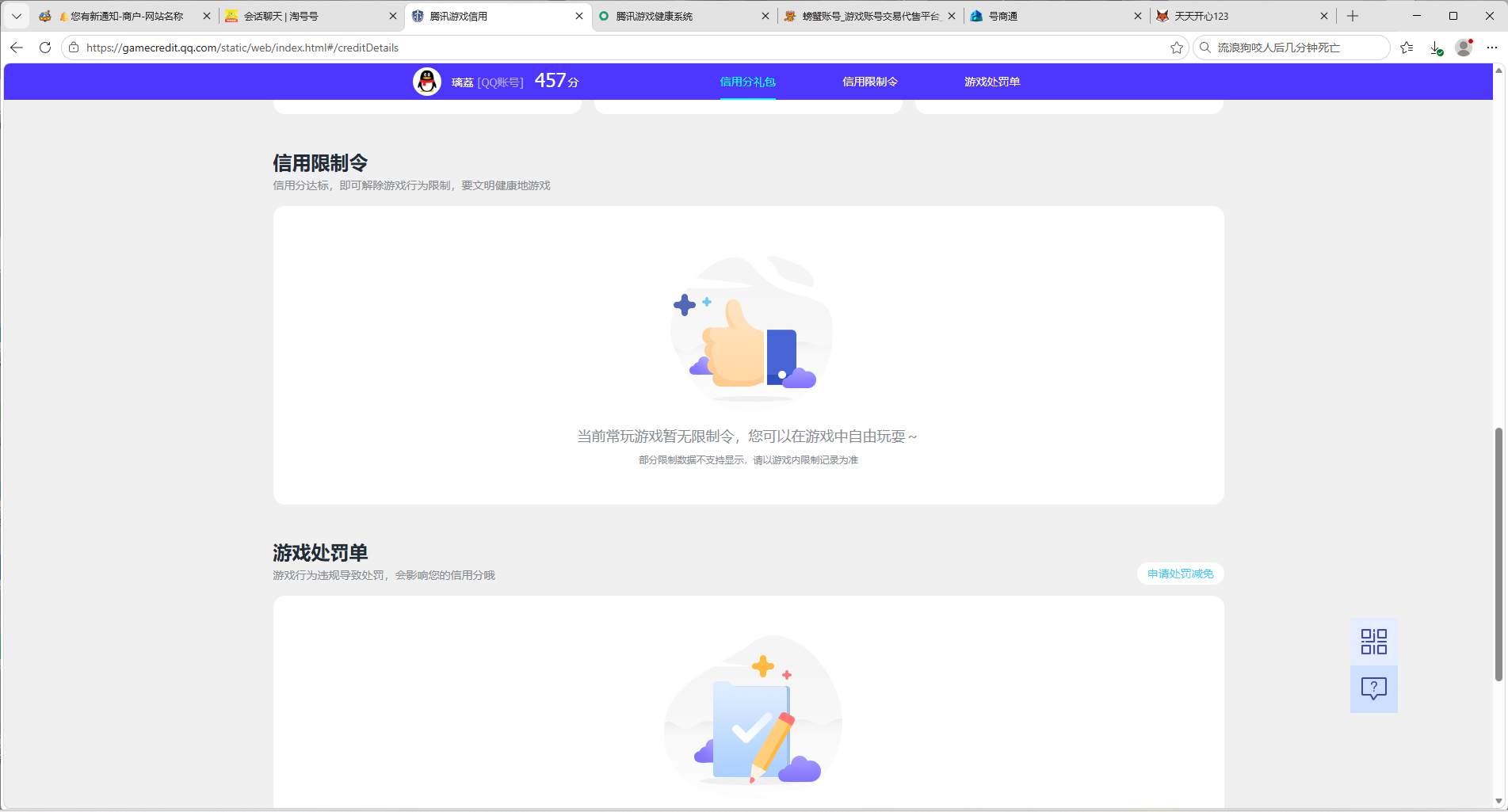Open new tab with plus icon
Image resolution: width=1508 pixels, height=812 pixels.
[1353, 16]
